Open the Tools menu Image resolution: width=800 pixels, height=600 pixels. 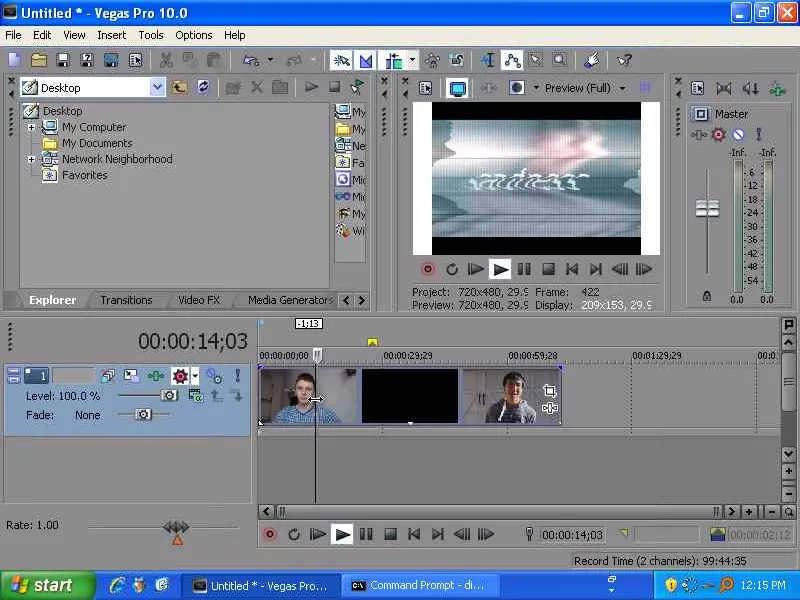(x=151, y=35)
